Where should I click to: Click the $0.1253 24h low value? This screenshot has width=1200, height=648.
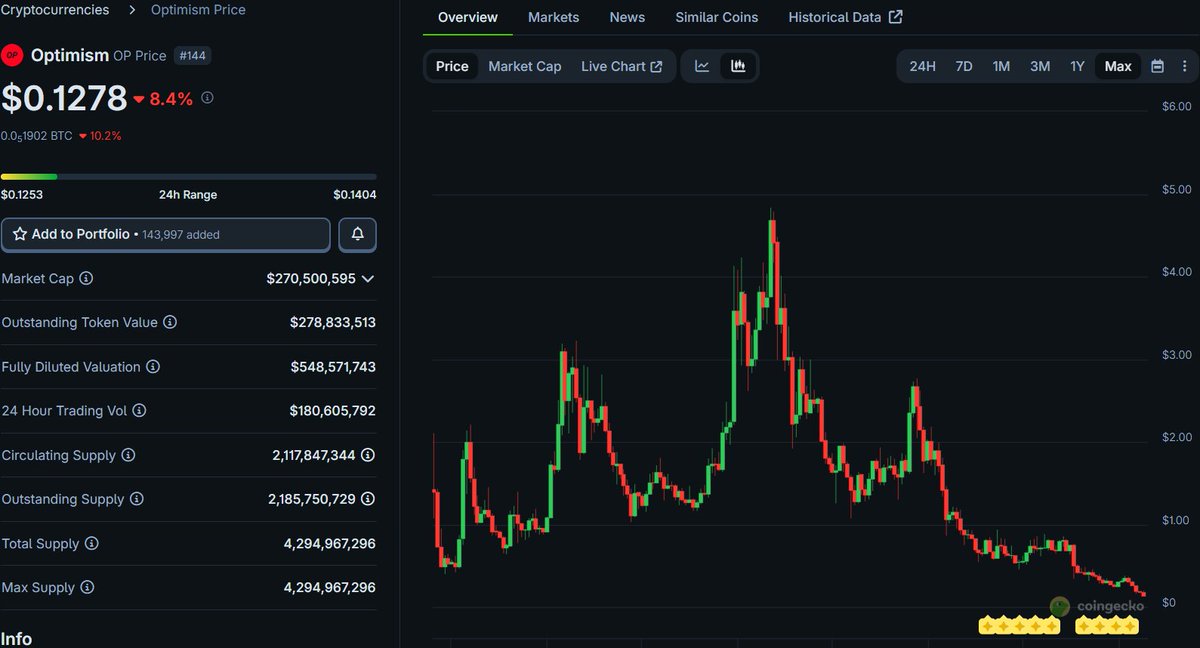[22, 195]
